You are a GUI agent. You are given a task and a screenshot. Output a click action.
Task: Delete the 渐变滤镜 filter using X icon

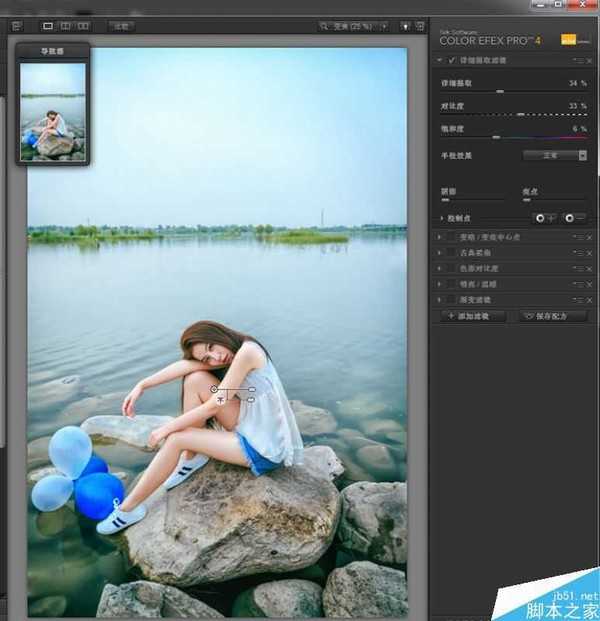click(589, 300)
